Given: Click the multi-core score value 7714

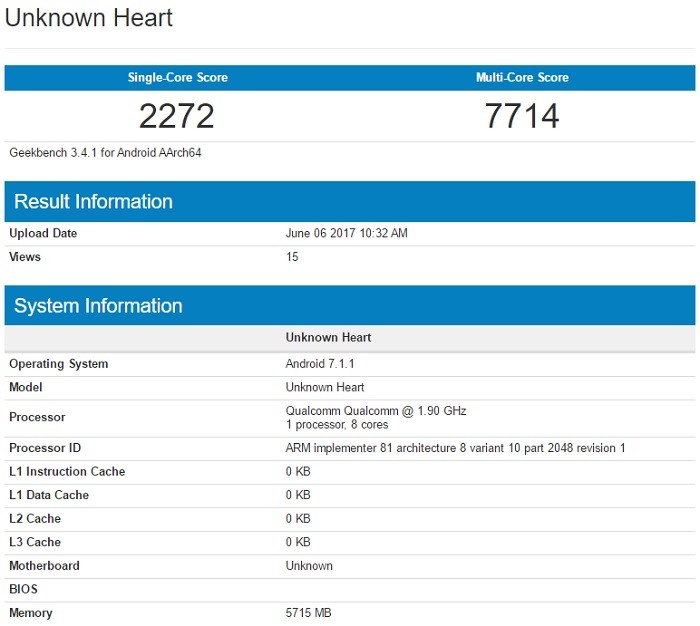Looking at the screenshot, I should tap(522, 116).
